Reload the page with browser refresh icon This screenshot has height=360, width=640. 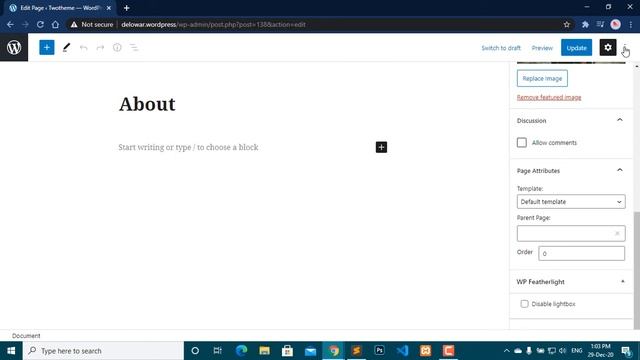[40, 24]
